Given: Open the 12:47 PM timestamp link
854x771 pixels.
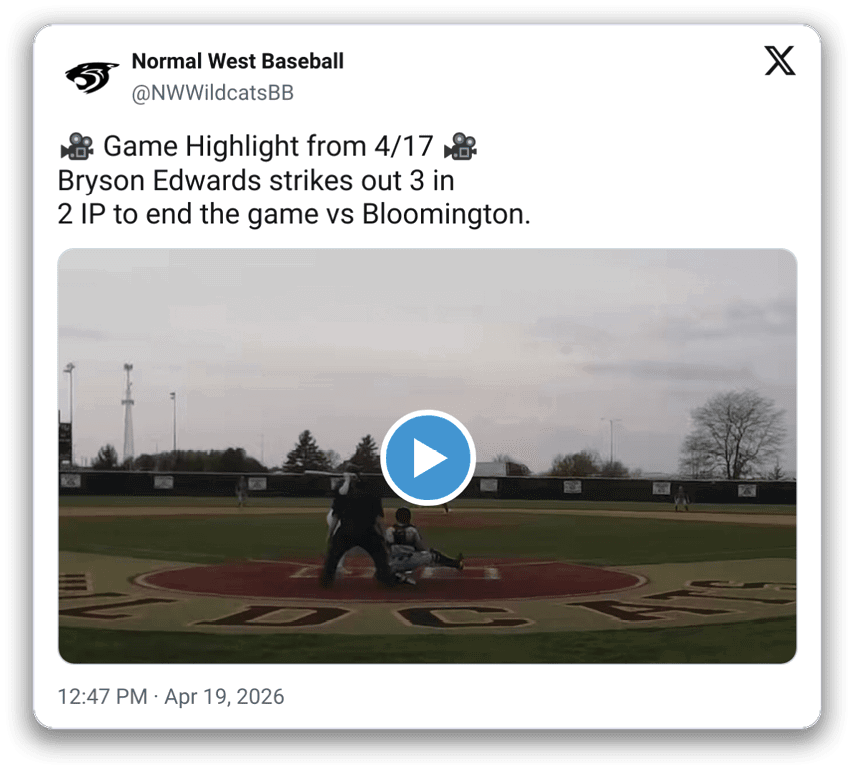Looking at the screenshot, I should click(x=102, y=696).
